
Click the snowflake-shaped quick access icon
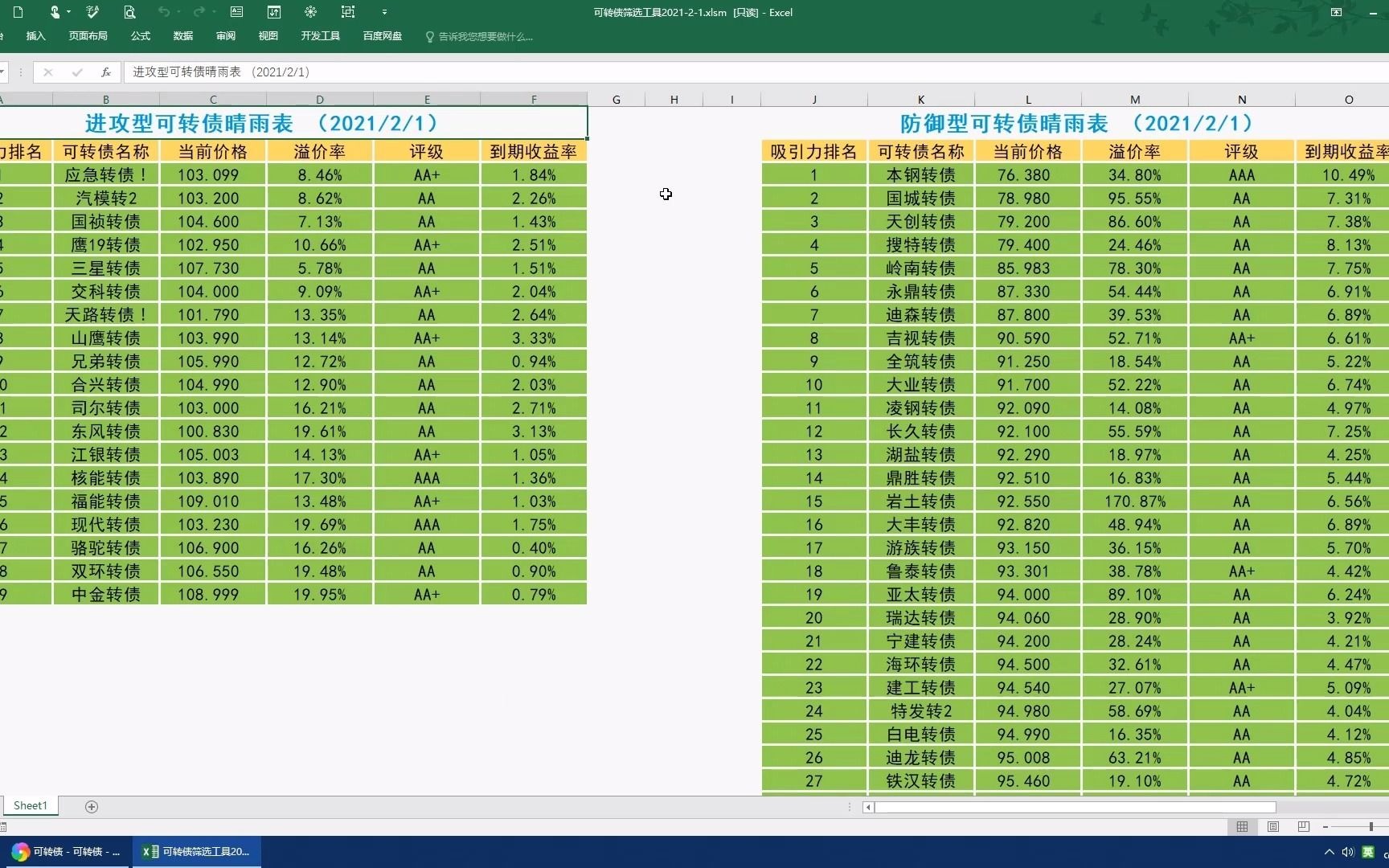coord(310,12)
